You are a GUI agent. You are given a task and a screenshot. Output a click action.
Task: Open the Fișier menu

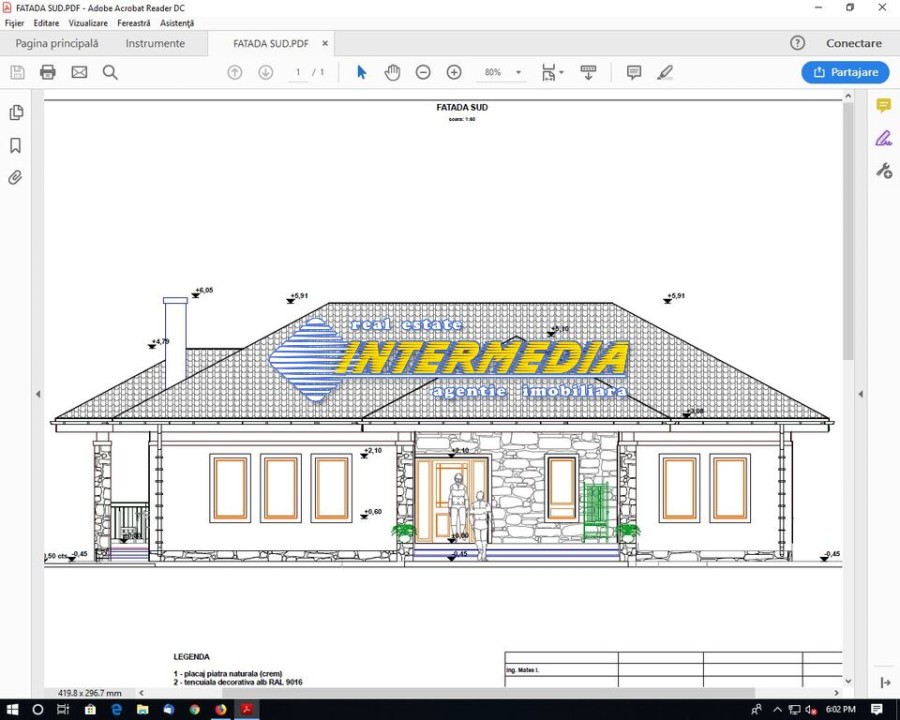click(x=14, y=23)
